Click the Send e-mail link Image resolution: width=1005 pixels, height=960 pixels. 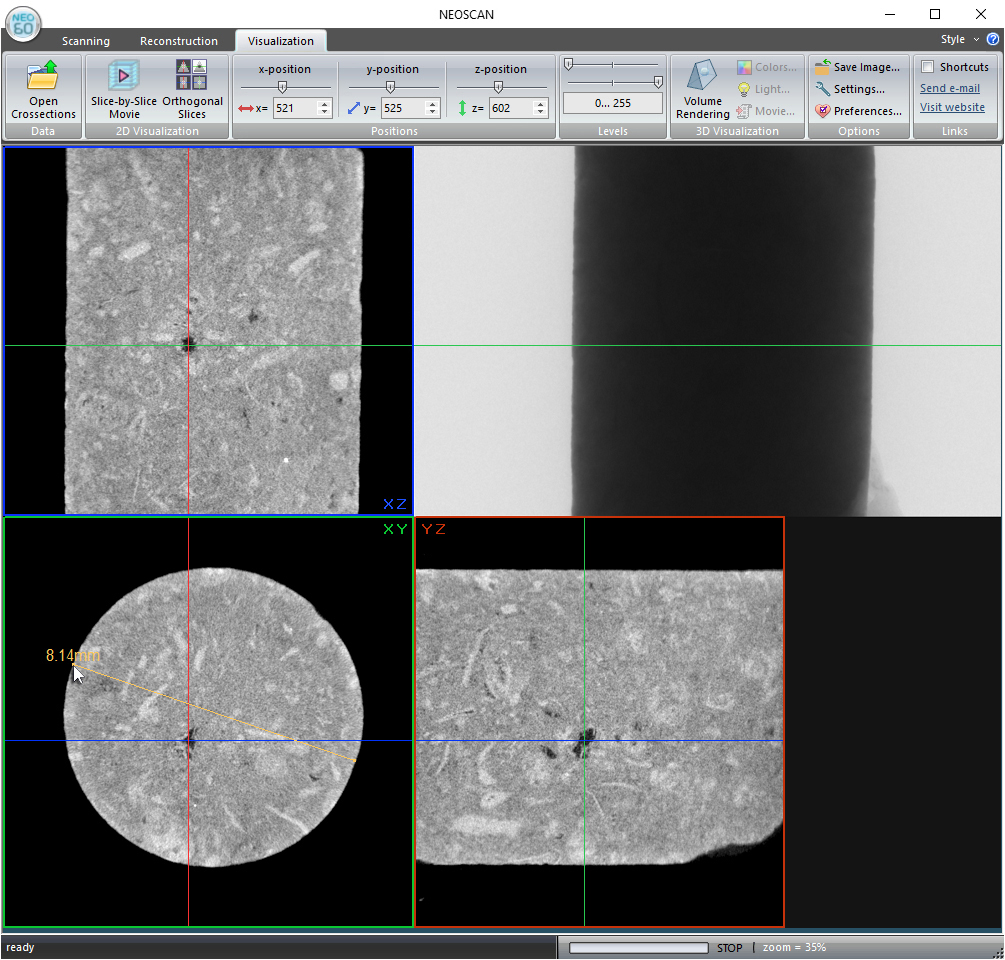(x=949, y=88)
